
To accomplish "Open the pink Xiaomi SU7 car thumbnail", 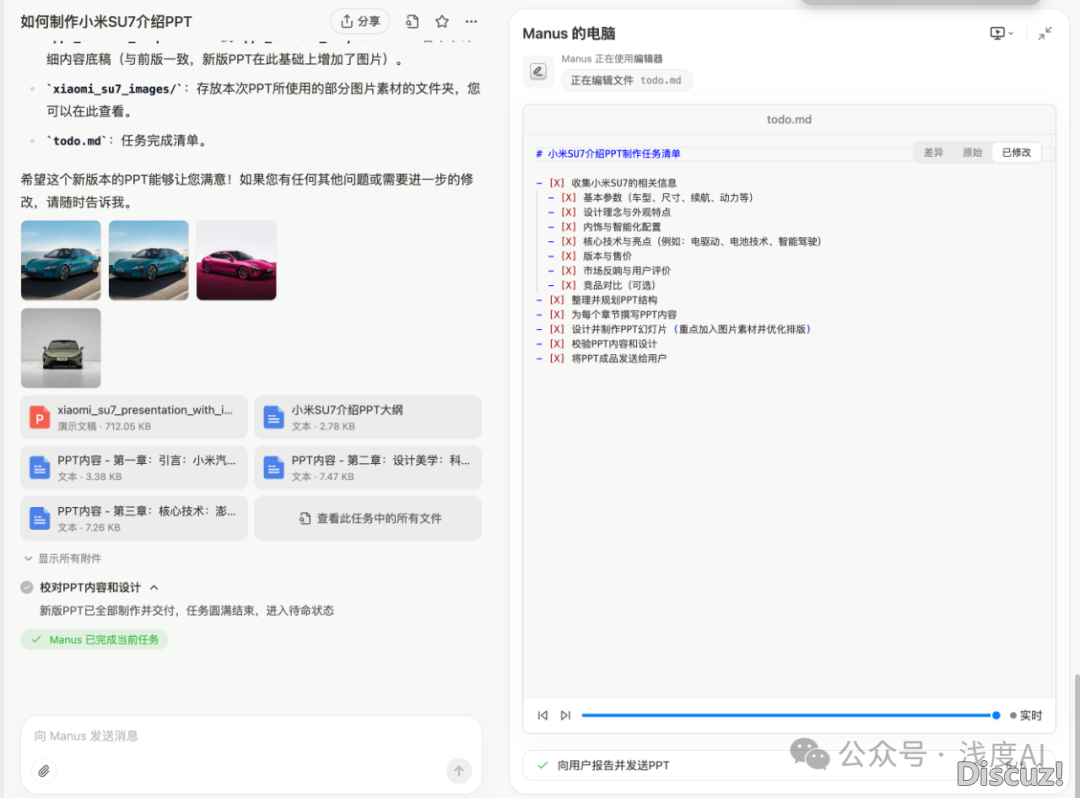I will tap(236, 260).
